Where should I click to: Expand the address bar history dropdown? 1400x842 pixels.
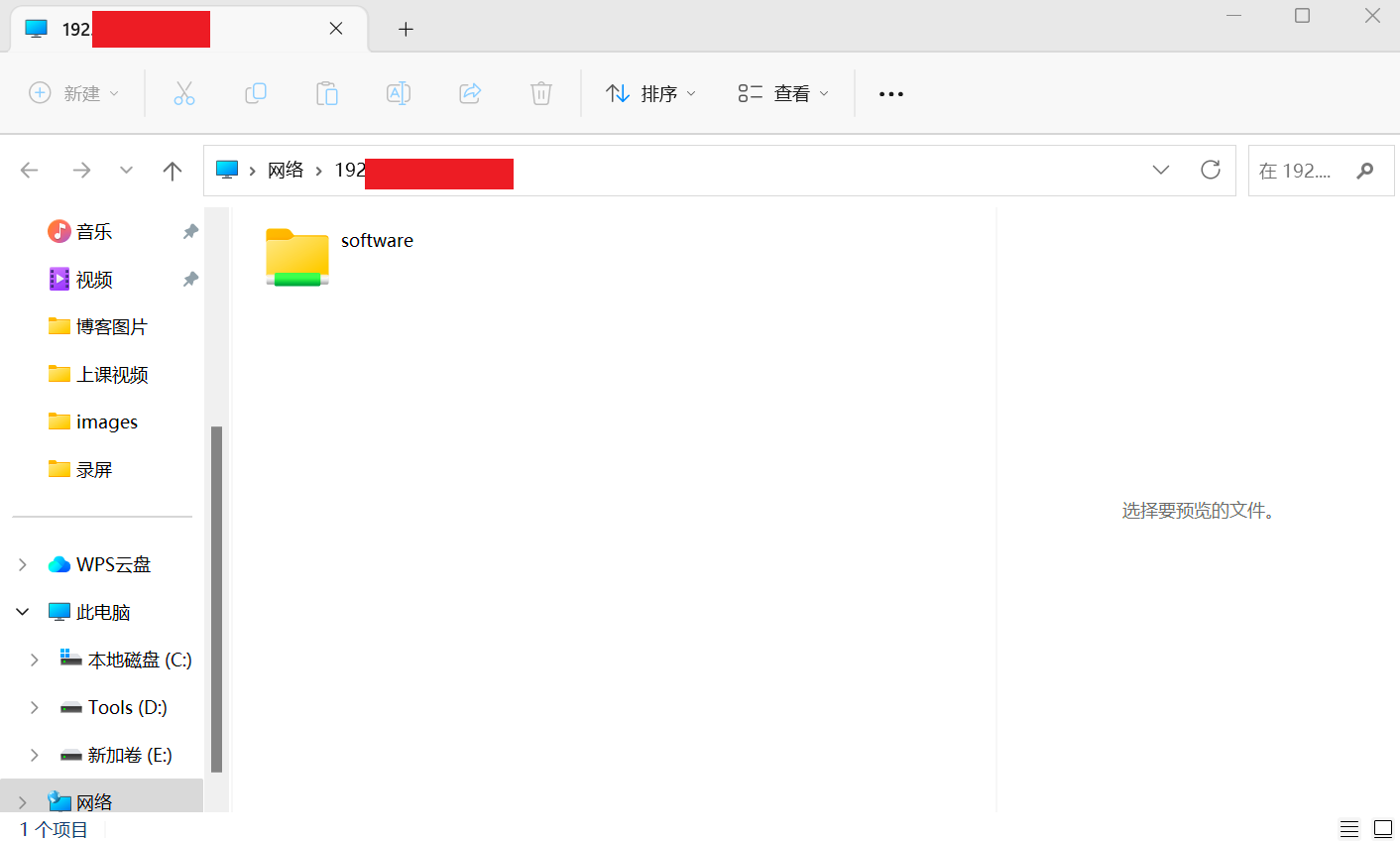pos(1161,170)
